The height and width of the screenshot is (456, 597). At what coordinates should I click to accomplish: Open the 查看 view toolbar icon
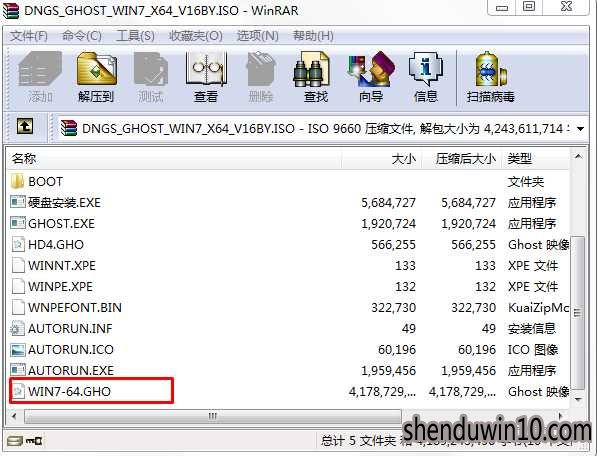click(206, 77)
